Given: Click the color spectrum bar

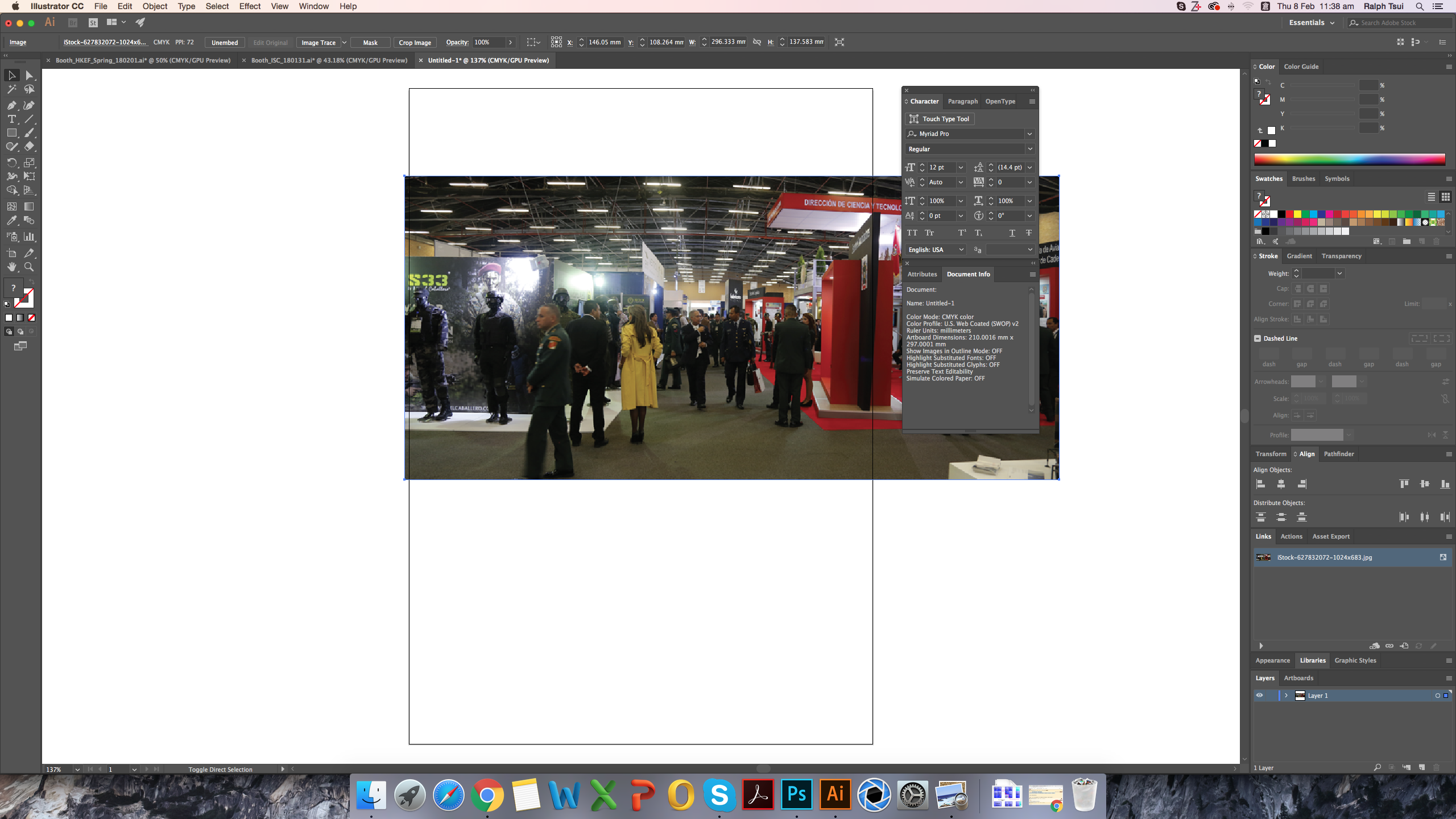Looking at the screenshot, I should (1349, 160).
